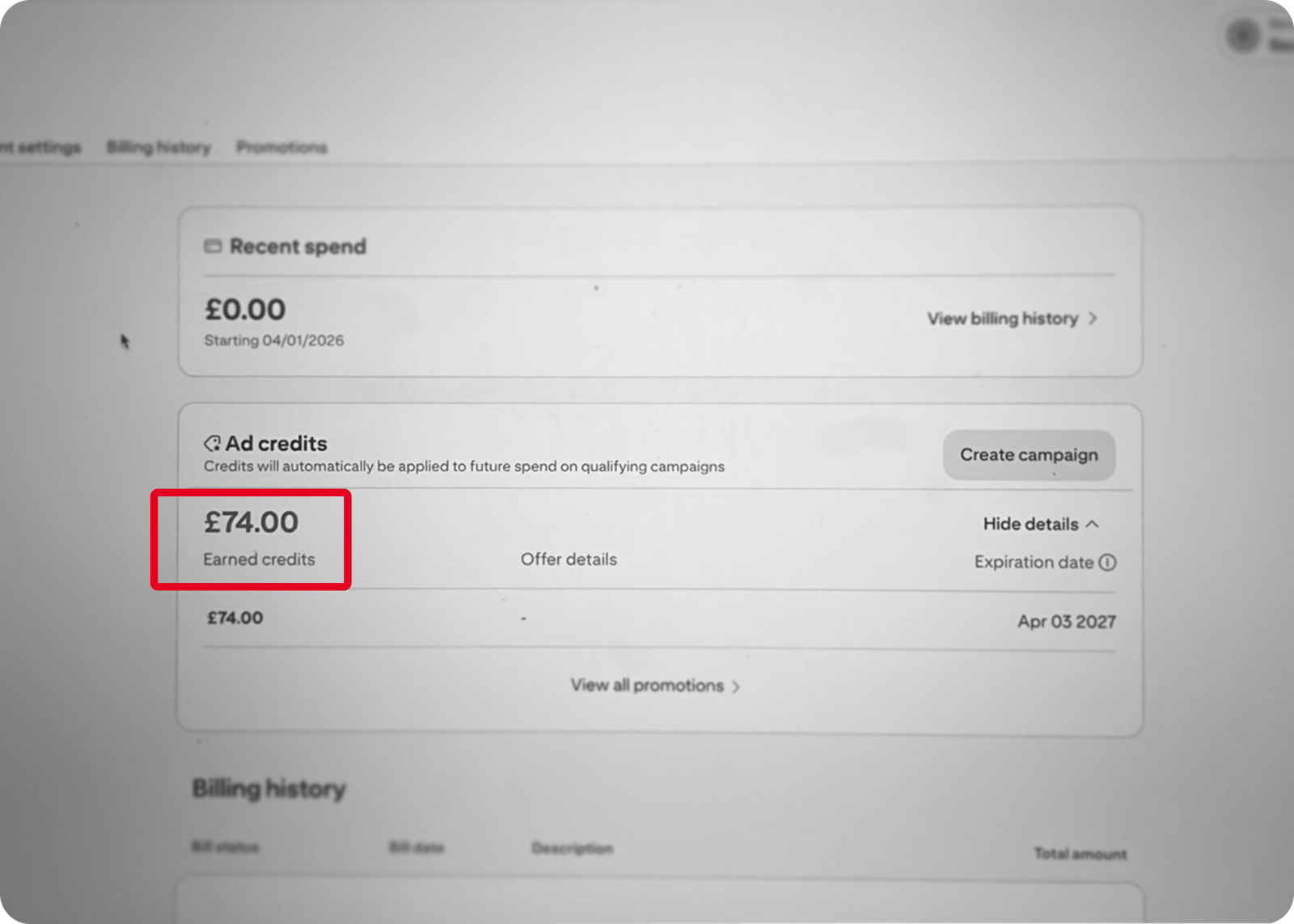Follow the View all promotions link
The width and height of the screenshot is (1294, 924).
(x=647, y=686)
